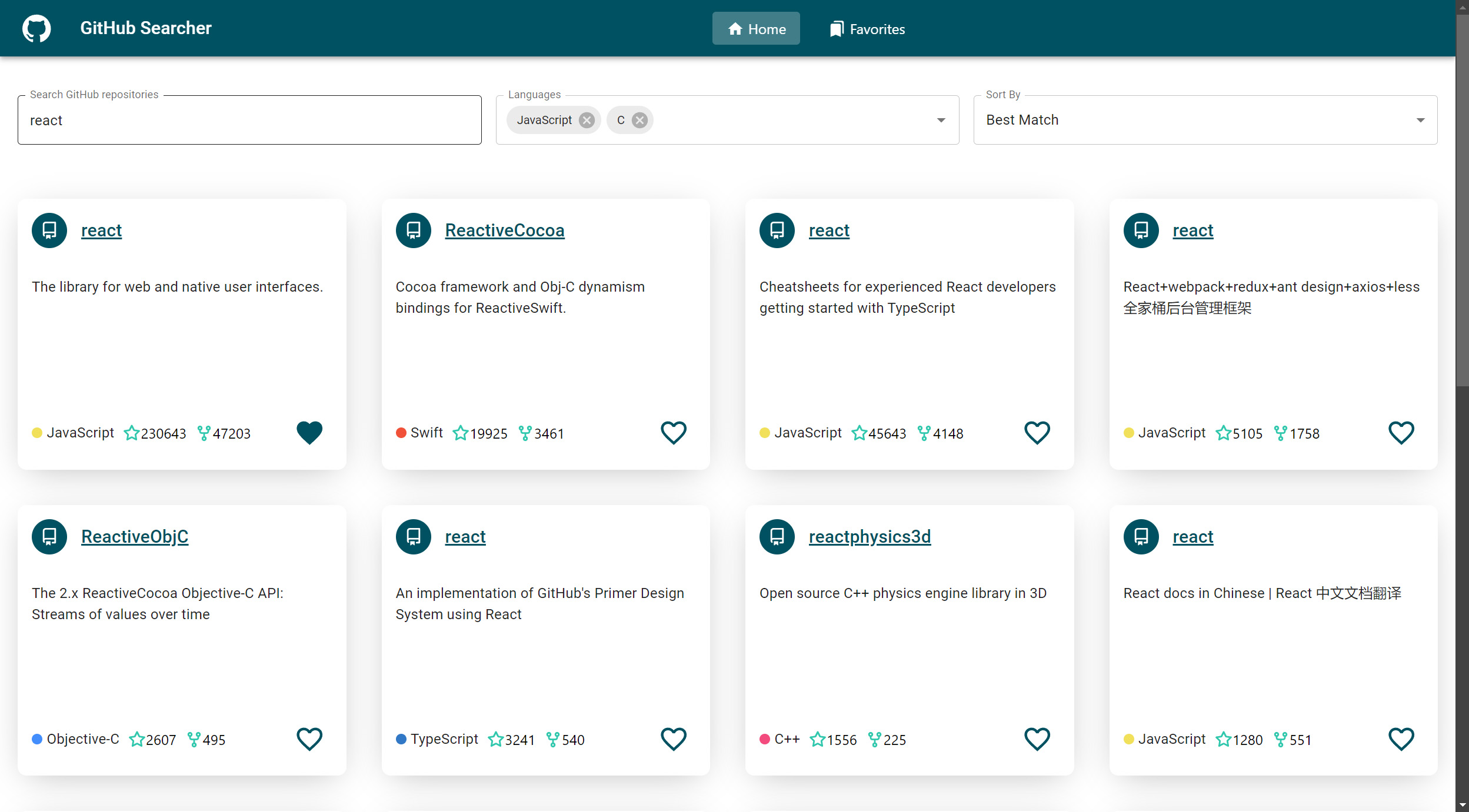This screenshot has height=812, width=1469.
Task: Switch to the Home tab
Action: point(756,29)
